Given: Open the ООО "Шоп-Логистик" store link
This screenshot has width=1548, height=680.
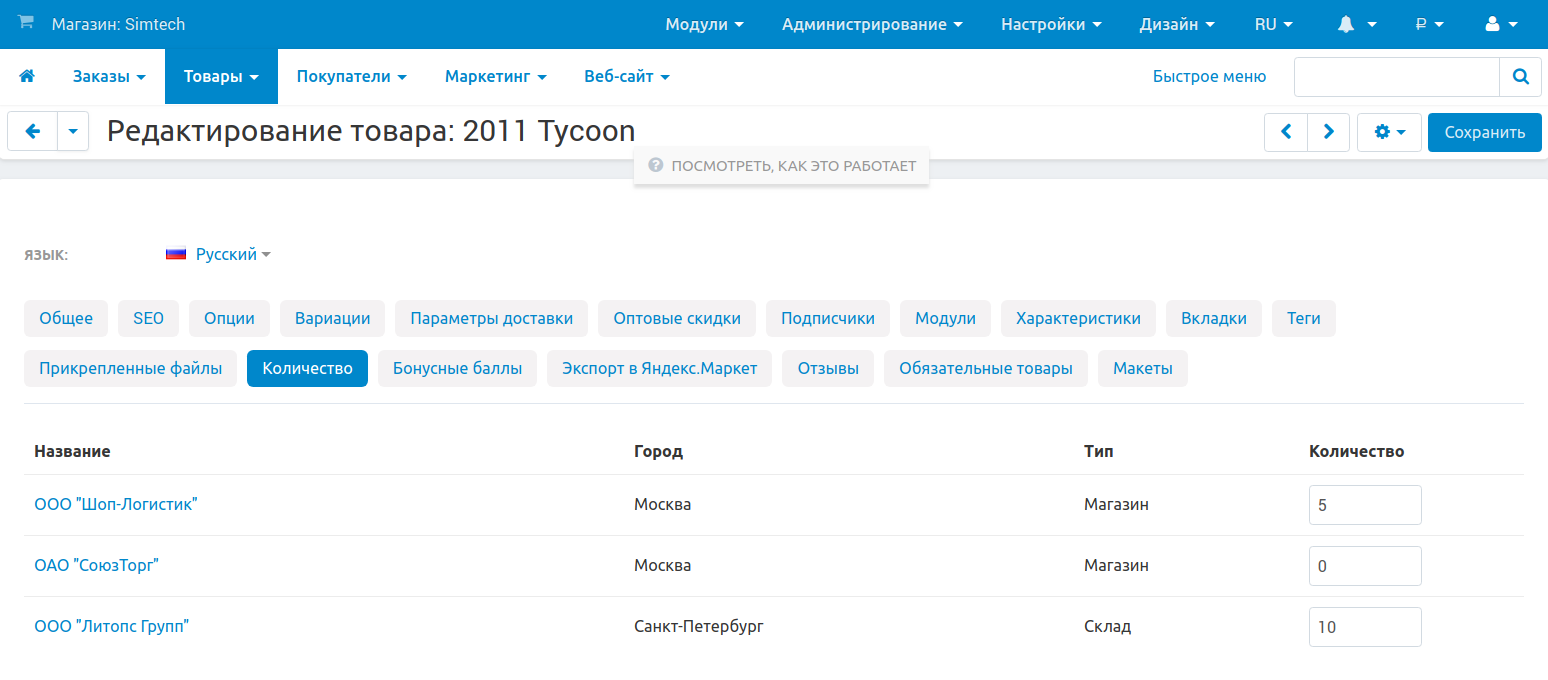Looking at the screenshot, I should pos(116,504).
